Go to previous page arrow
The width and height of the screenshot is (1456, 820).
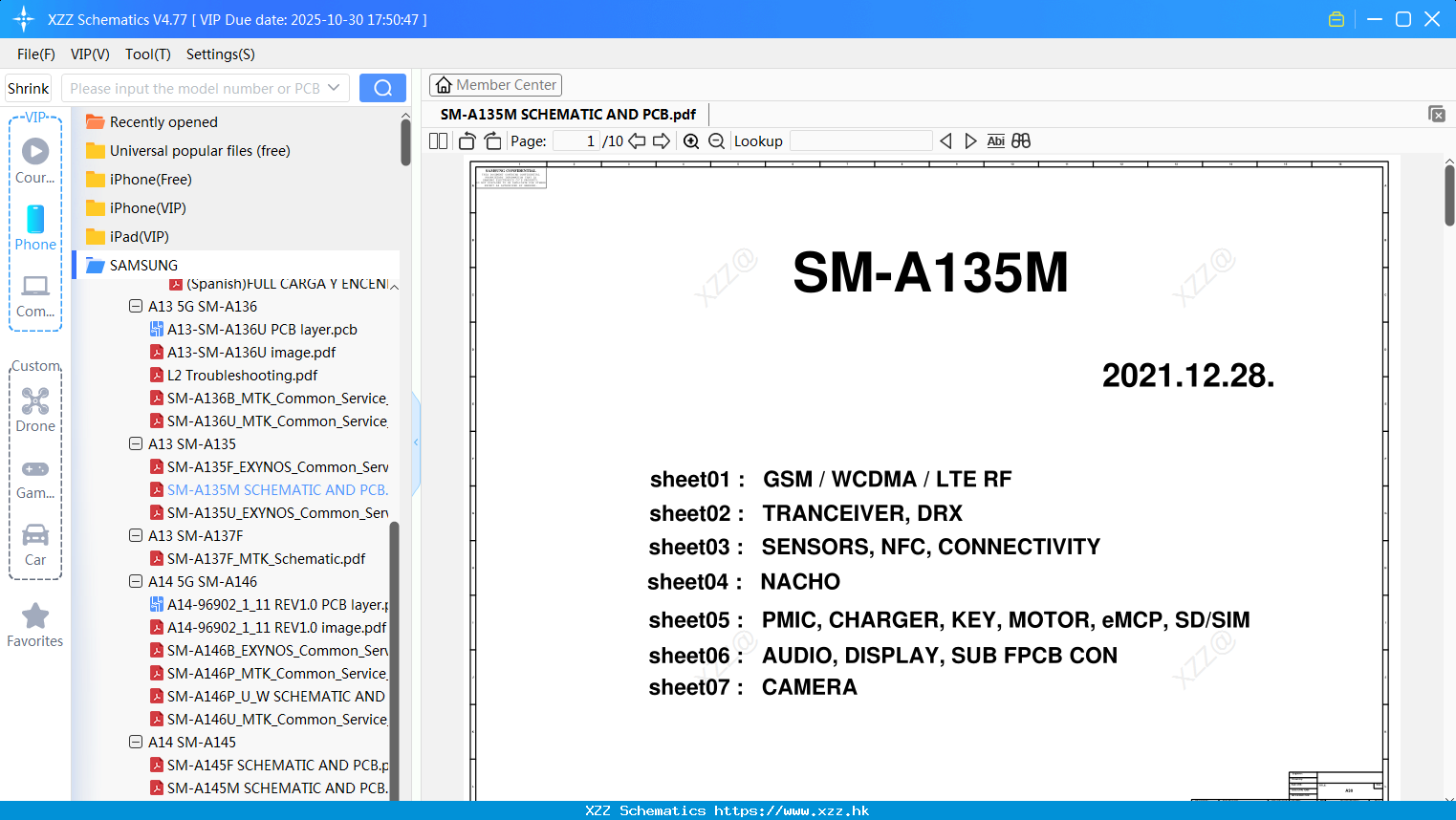(x=637, y=141)
